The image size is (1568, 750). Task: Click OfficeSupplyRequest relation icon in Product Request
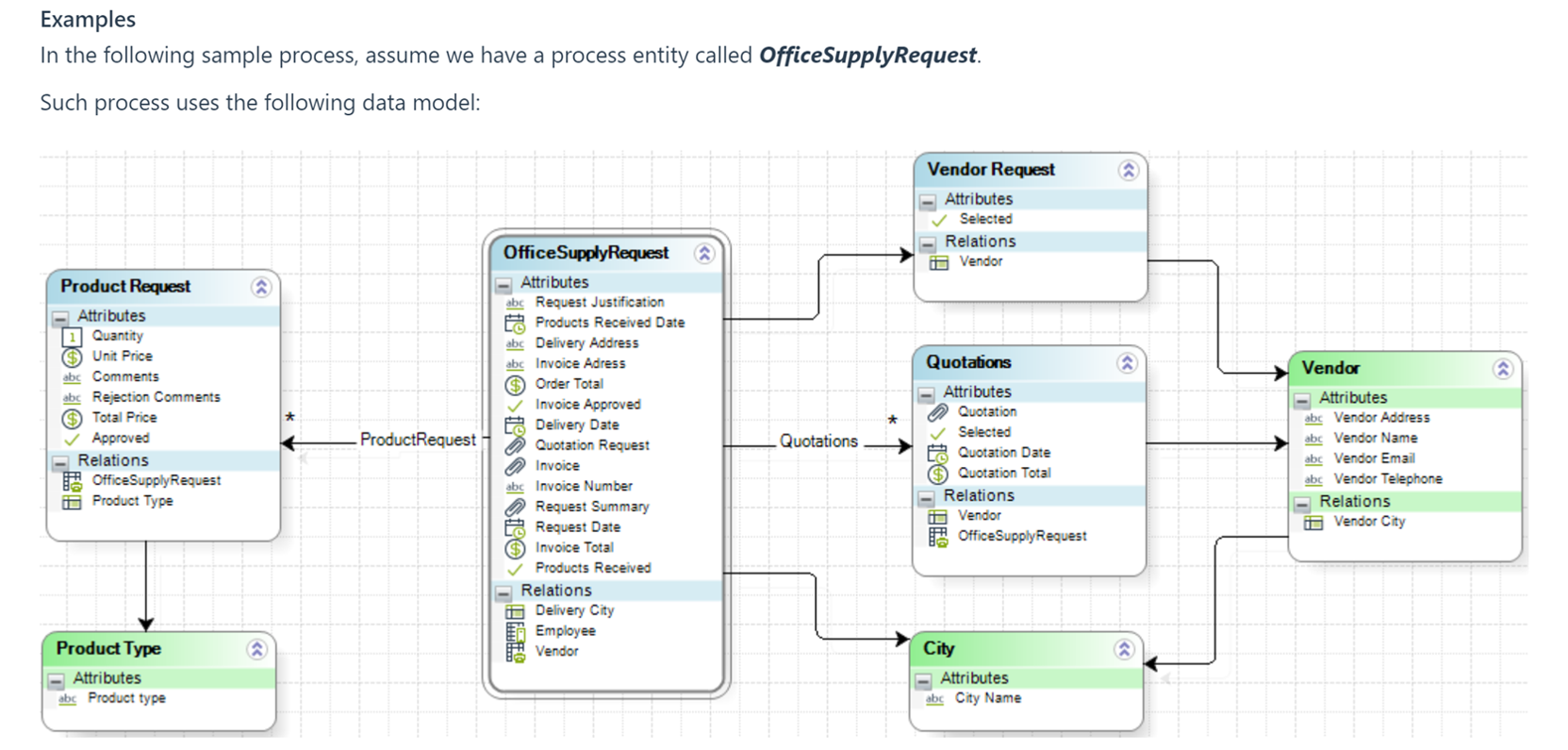(x=72, y=481)
